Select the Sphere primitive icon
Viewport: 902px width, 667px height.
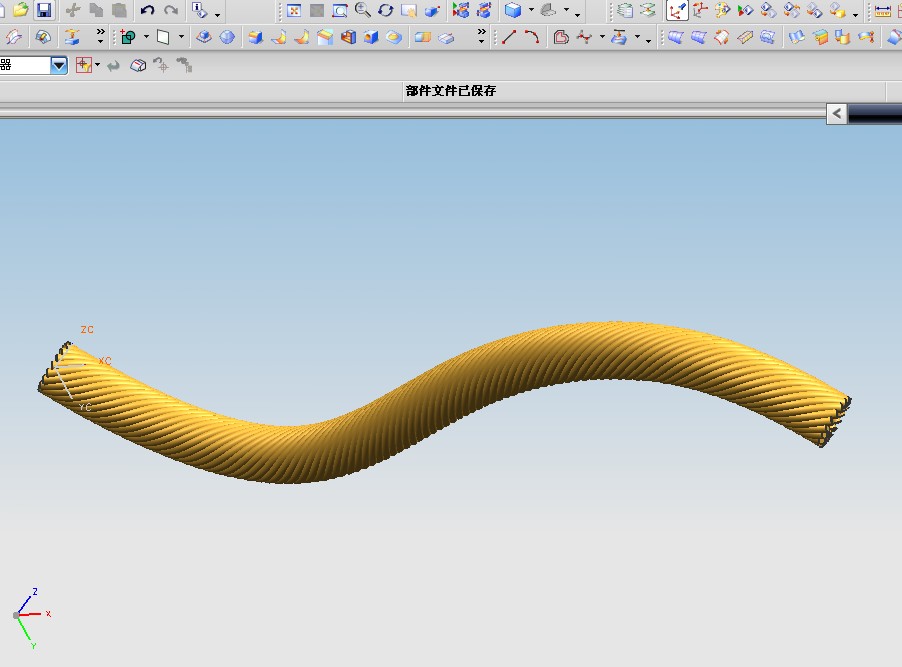(227, 37)
